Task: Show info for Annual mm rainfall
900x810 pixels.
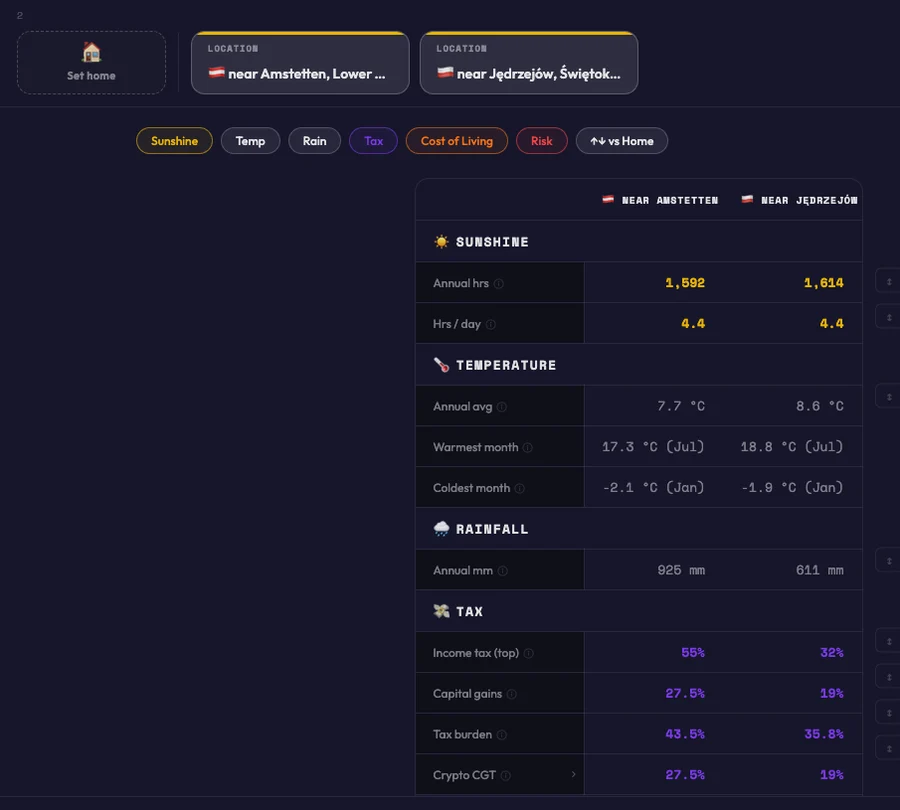Action: click(x=503, y=571)
